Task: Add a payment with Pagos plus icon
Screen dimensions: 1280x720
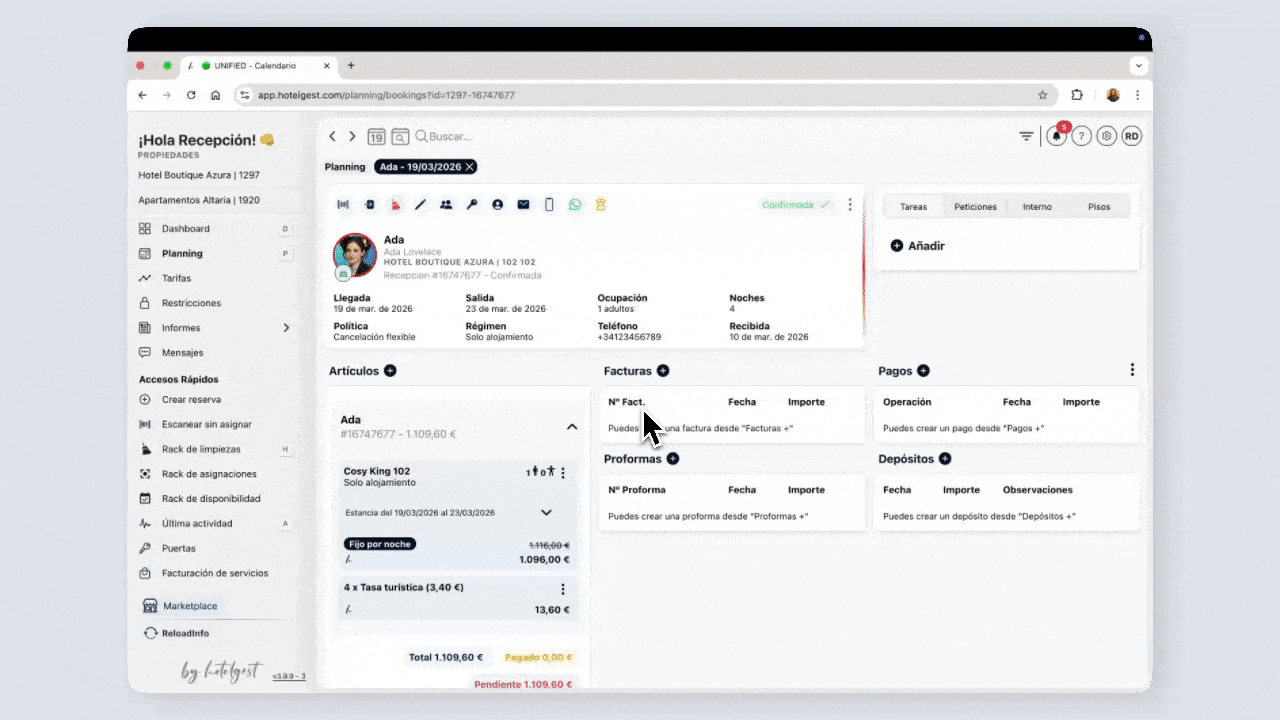Action: [x=923, y=371]
